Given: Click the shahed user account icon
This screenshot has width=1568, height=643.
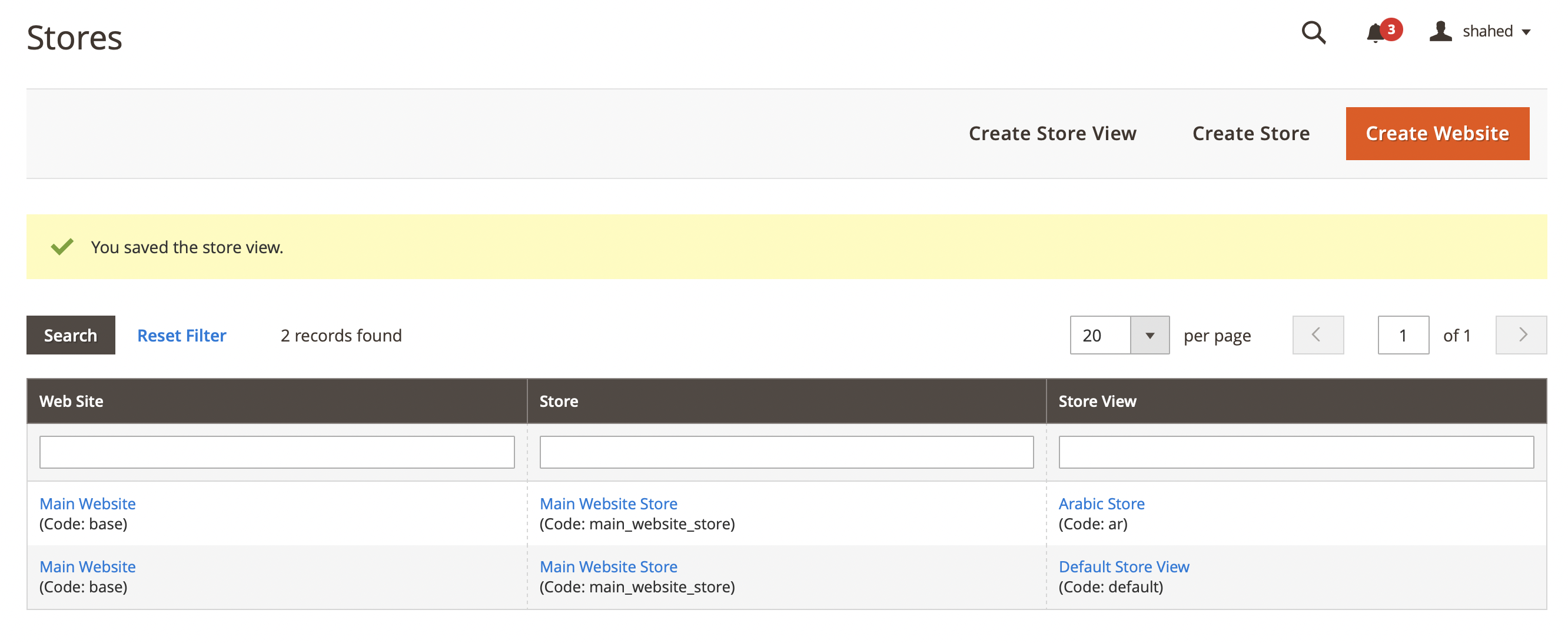Looking at the screenshot, I should (x=1441, y=32).
